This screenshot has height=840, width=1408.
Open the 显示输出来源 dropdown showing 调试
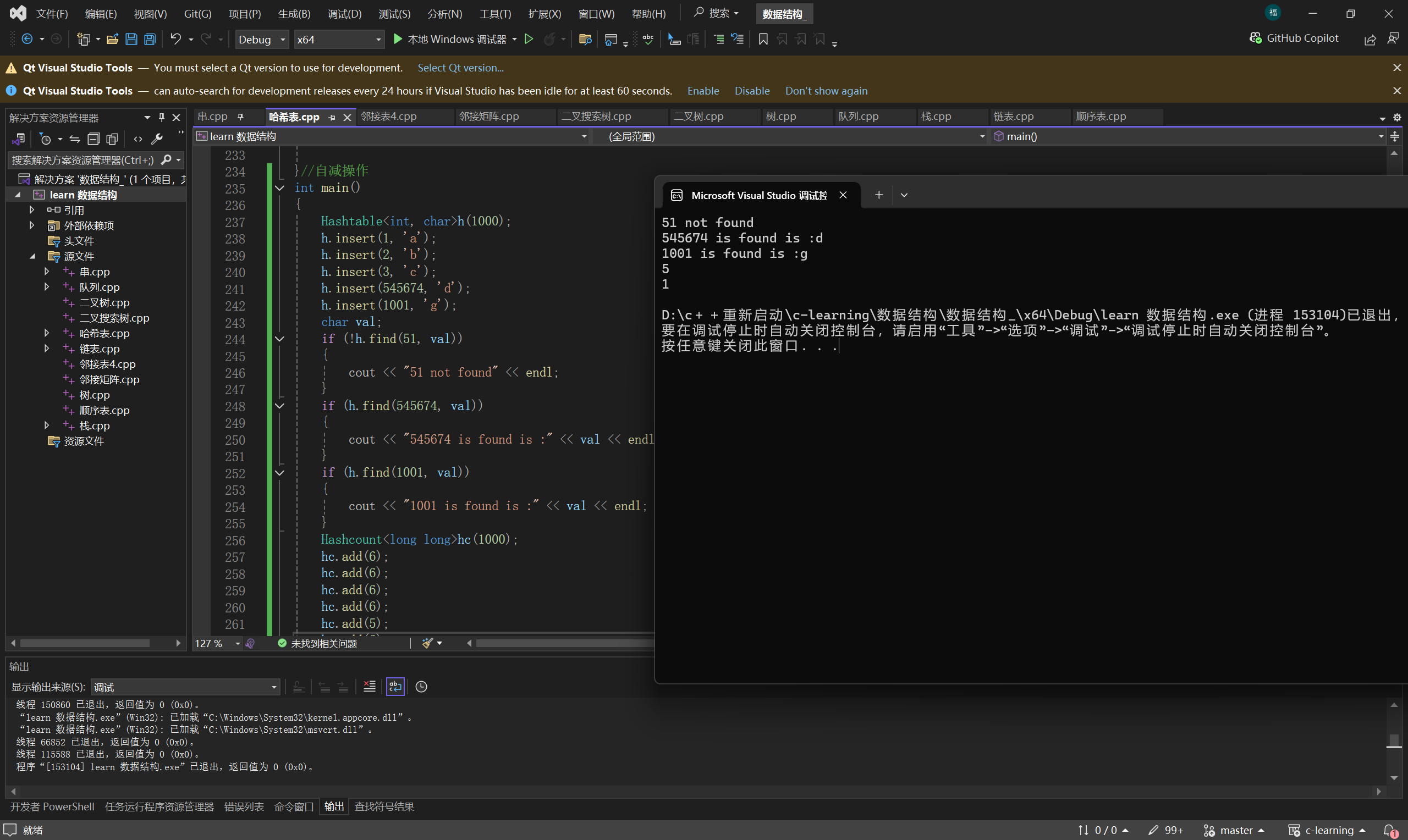185,687
